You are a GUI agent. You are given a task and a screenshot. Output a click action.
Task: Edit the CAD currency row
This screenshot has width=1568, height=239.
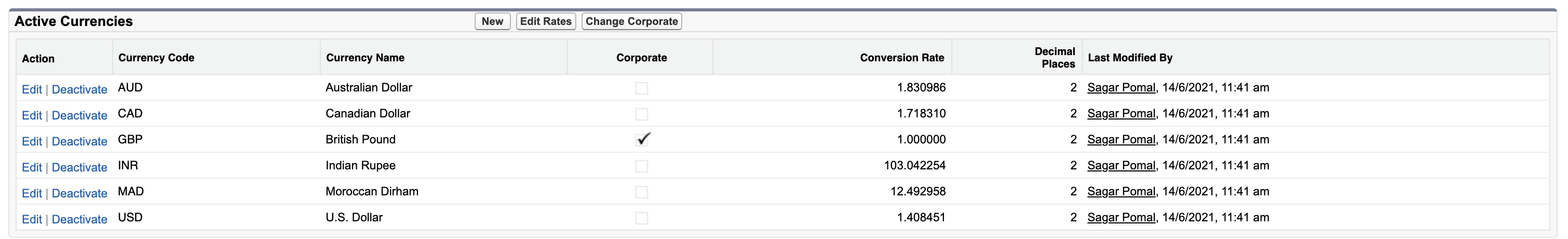coord(32,116)
